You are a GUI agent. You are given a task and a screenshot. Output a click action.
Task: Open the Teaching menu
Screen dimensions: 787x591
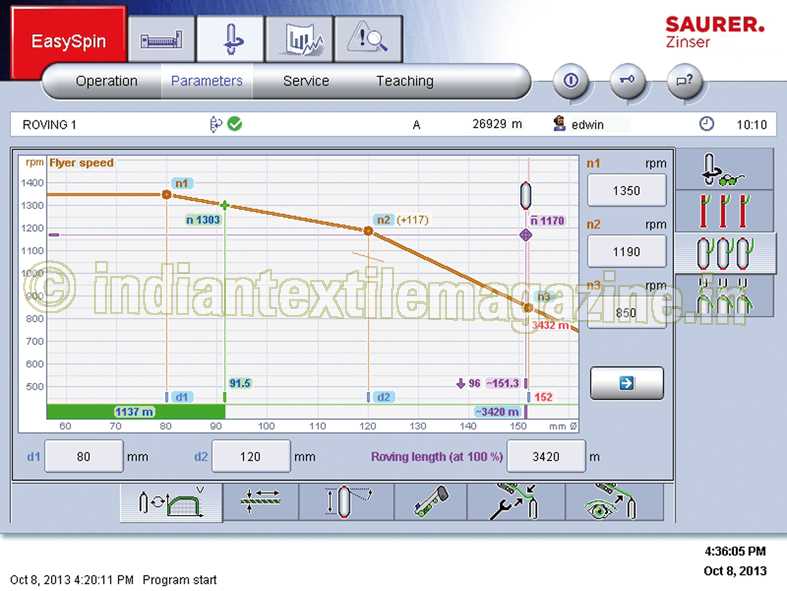click(405, 81)
